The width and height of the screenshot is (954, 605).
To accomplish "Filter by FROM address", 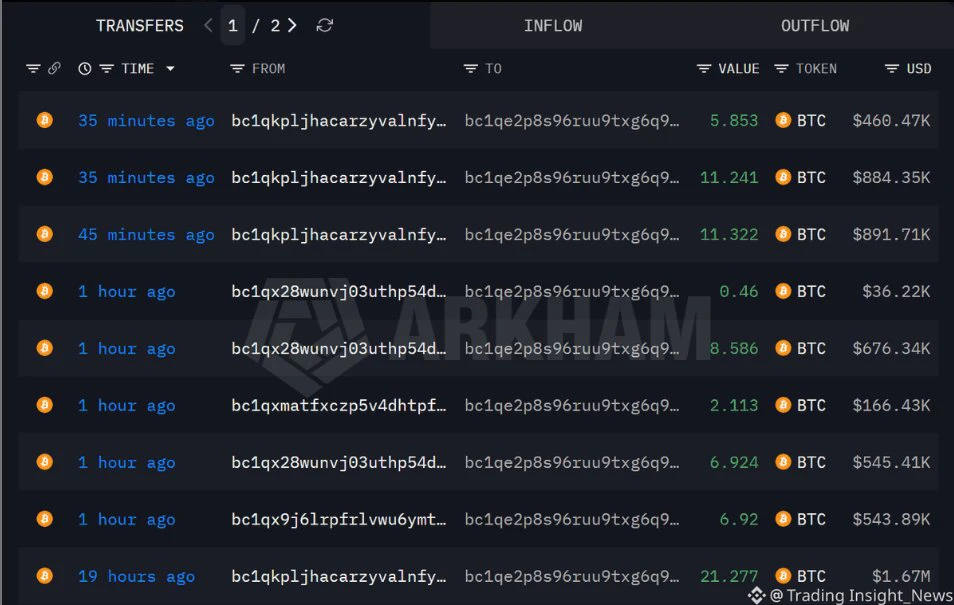I will [237, 69].
